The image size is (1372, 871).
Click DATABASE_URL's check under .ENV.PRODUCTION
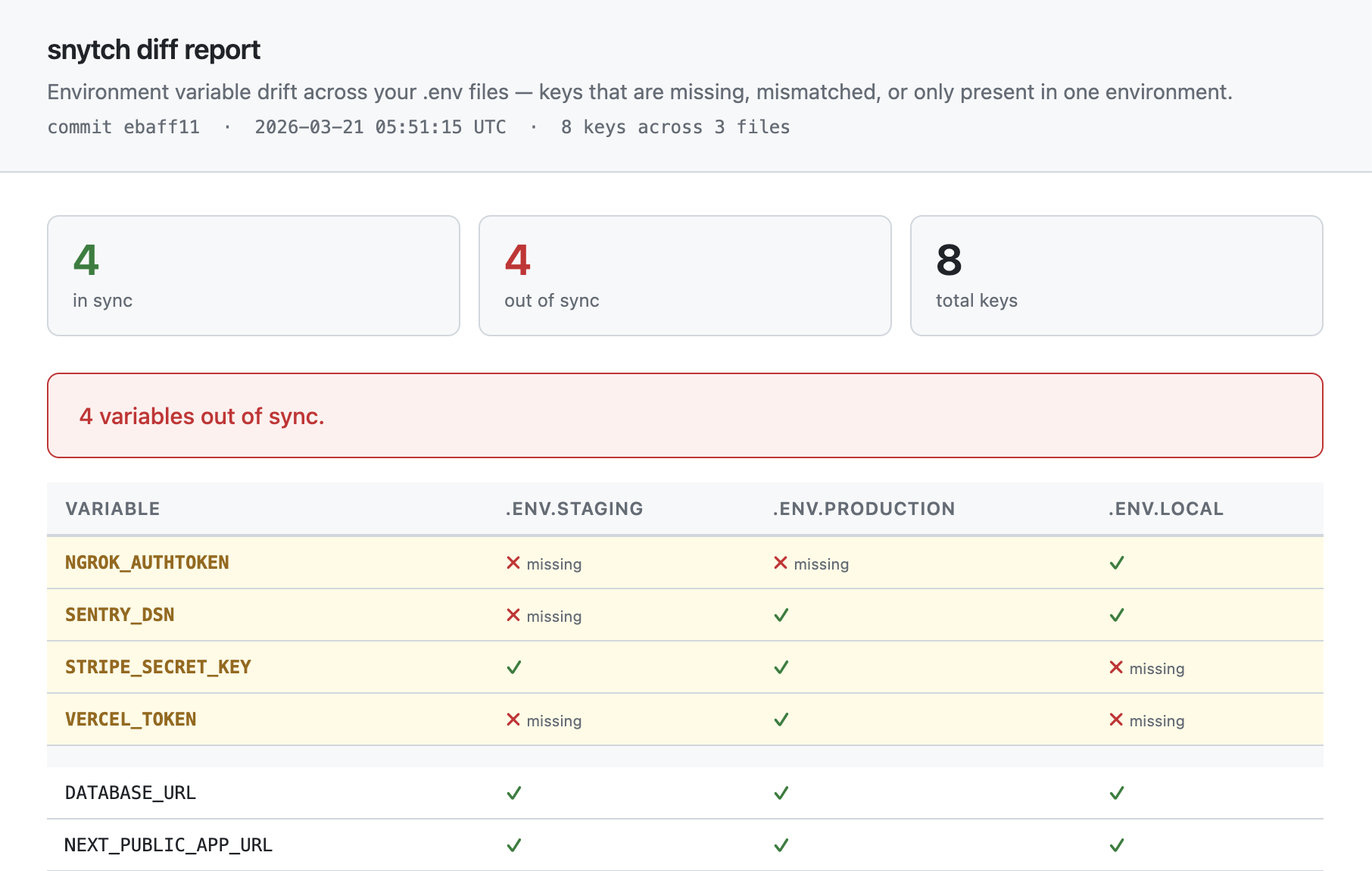(x=780, y=793)
